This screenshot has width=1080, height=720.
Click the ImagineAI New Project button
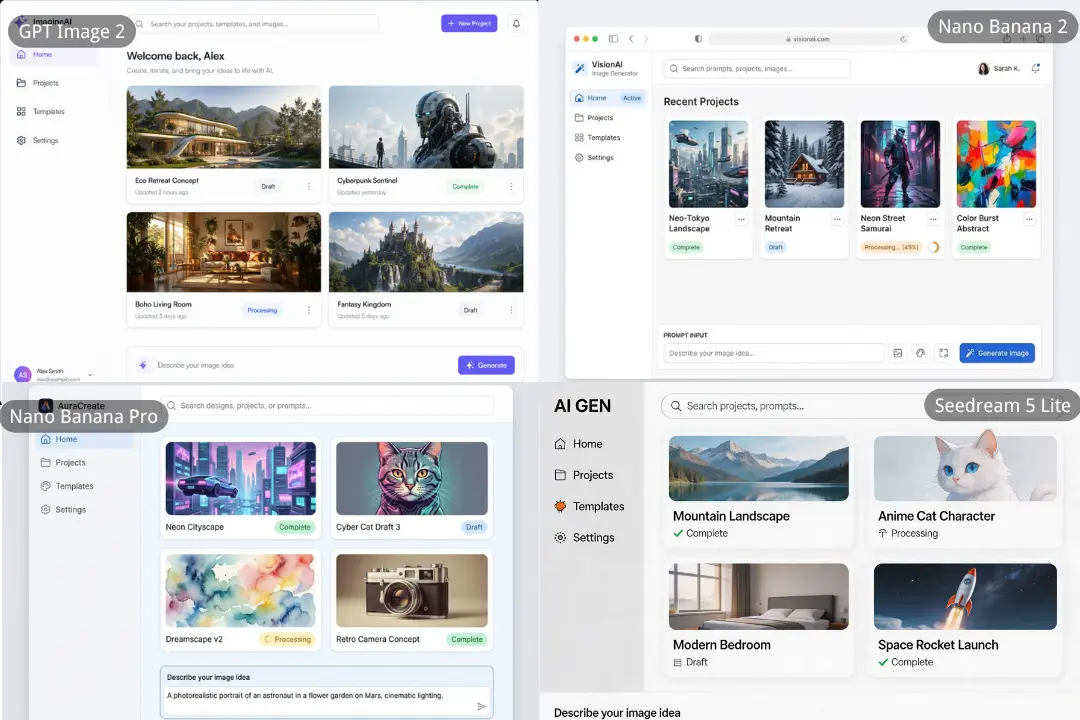(469, 23)
